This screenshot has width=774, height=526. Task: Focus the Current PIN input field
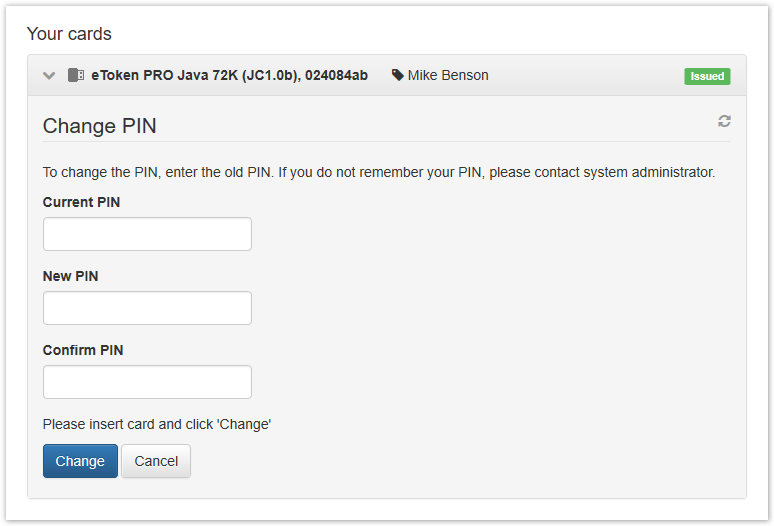point(147,234)
